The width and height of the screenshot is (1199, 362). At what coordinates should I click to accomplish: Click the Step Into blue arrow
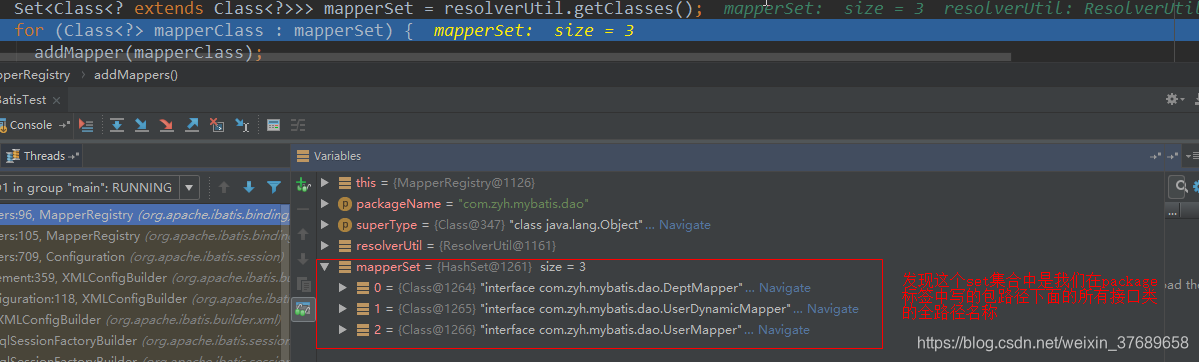click(141, 125)
